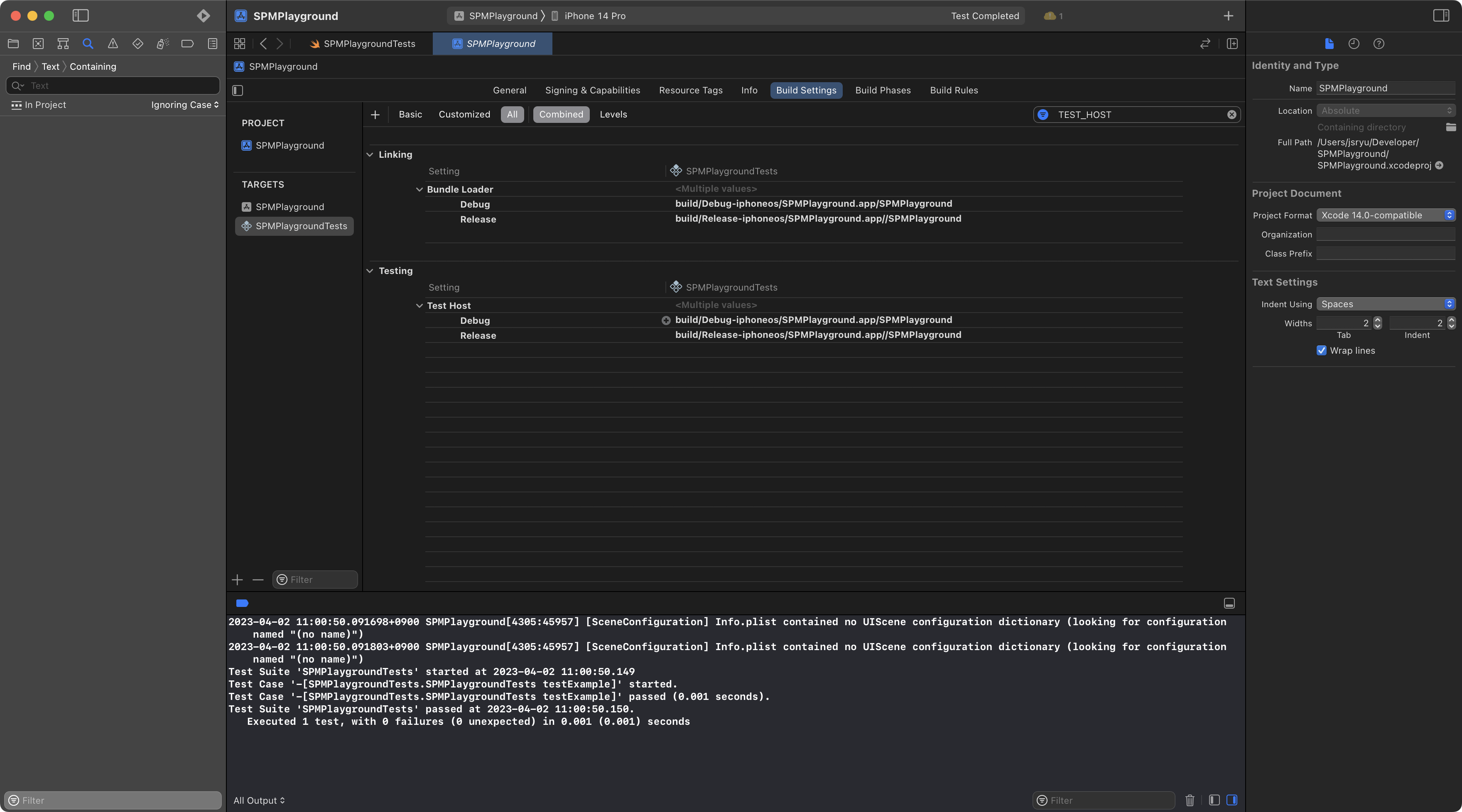The image size is (1462, 812).
Task: Collapse the Linking section
Action: pos(370,154)
